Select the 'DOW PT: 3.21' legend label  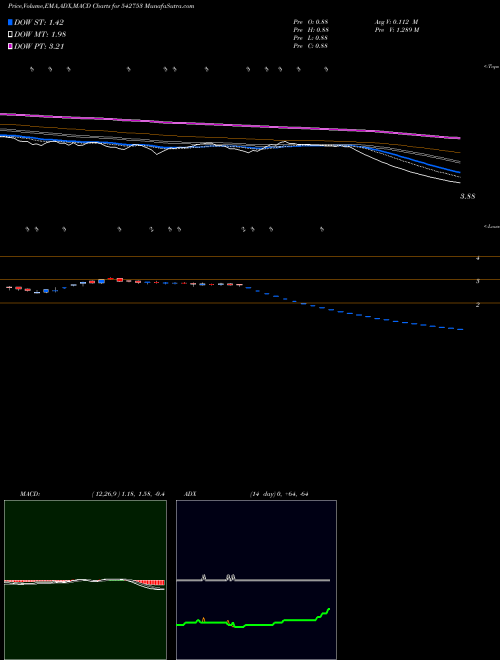tap(39, 47)
